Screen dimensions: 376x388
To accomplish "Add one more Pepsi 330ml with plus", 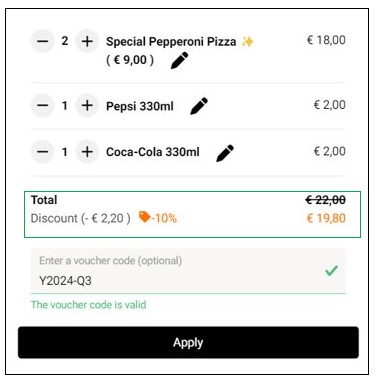I will [87, 106].
